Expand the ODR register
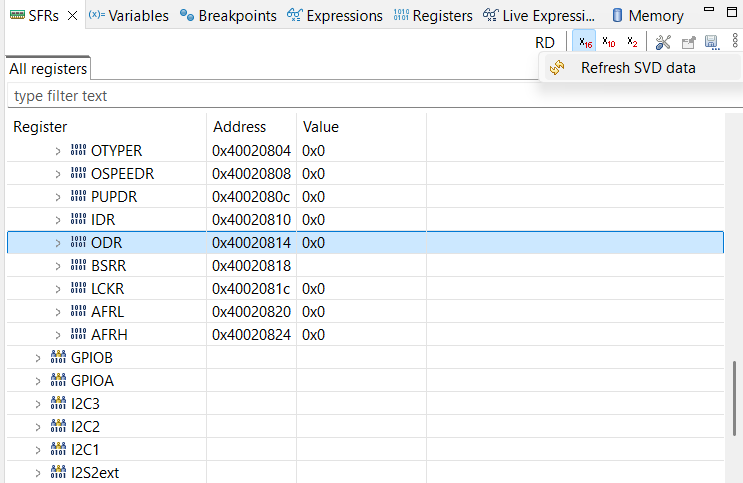Viewport: 743px width, 483px height. tap(58, 243)
